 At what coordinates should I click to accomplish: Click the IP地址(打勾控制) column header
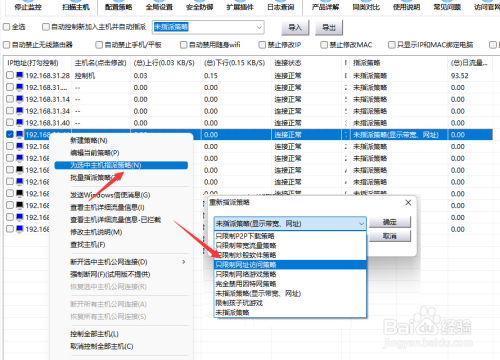(33, 63)
